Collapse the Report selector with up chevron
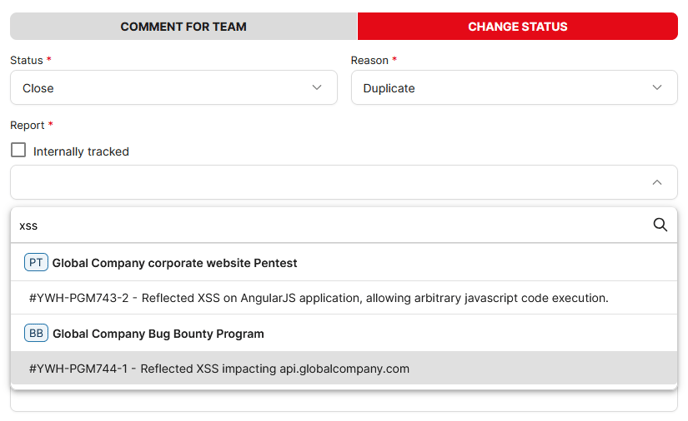The width and height of the screenshot is (688, 421). (657, 182)
